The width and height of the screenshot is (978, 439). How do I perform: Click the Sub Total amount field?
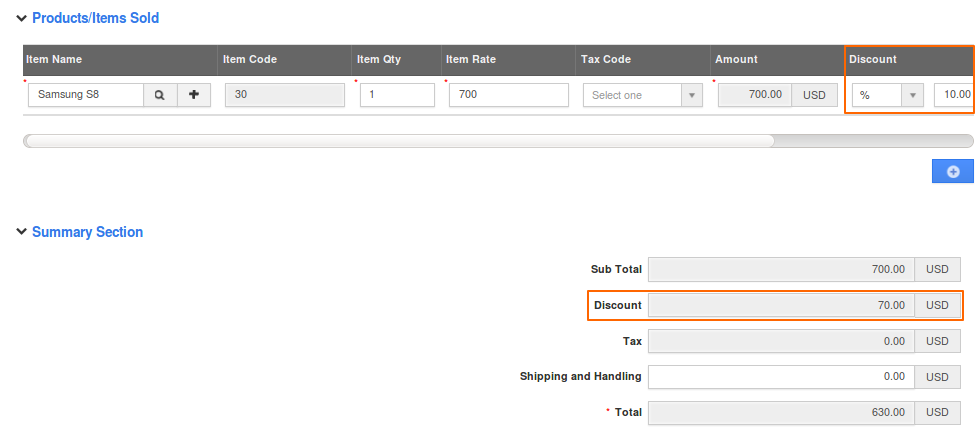coord(781,269)
